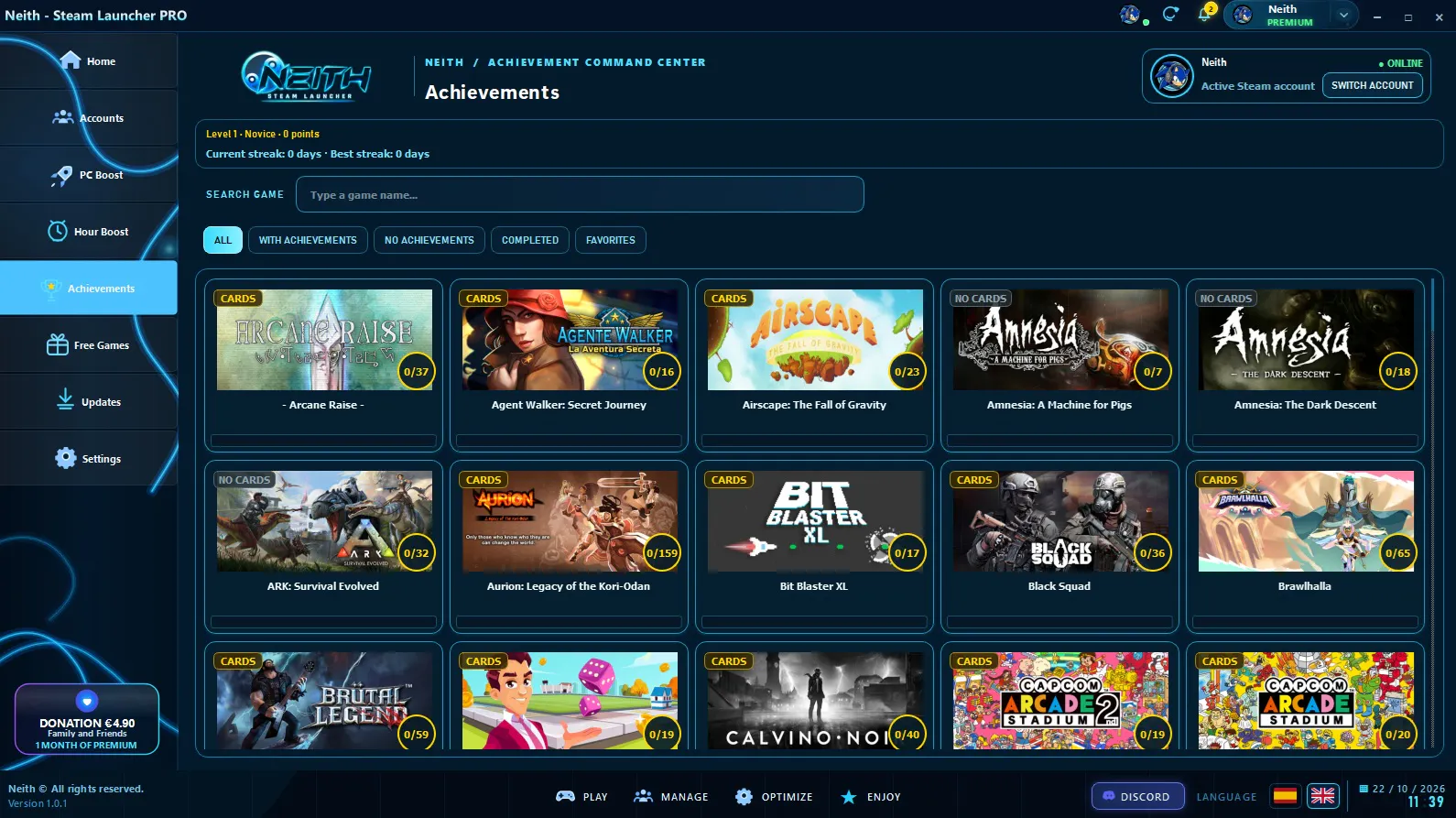Viewport: 1456px width, 818px height.
Task: Click the Donation €4.90 premium banner
Action: 87,719
